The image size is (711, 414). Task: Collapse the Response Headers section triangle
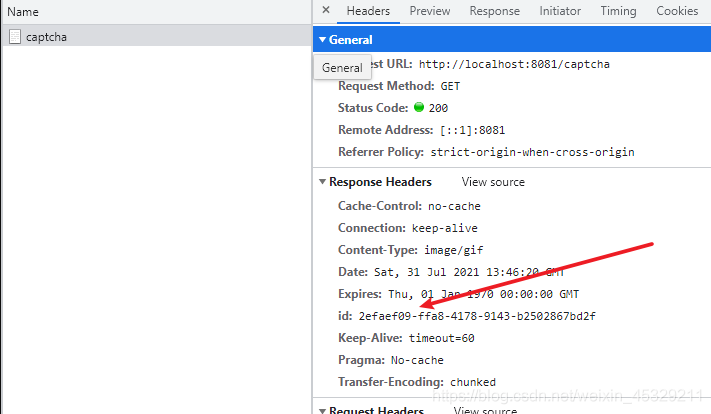click(322, 182)
